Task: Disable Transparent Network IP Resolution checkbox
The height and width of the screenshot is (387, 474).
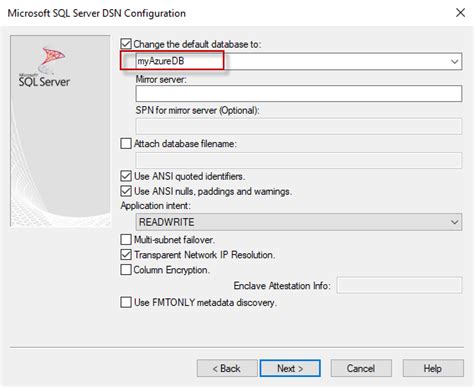Action: coord(126,255)
